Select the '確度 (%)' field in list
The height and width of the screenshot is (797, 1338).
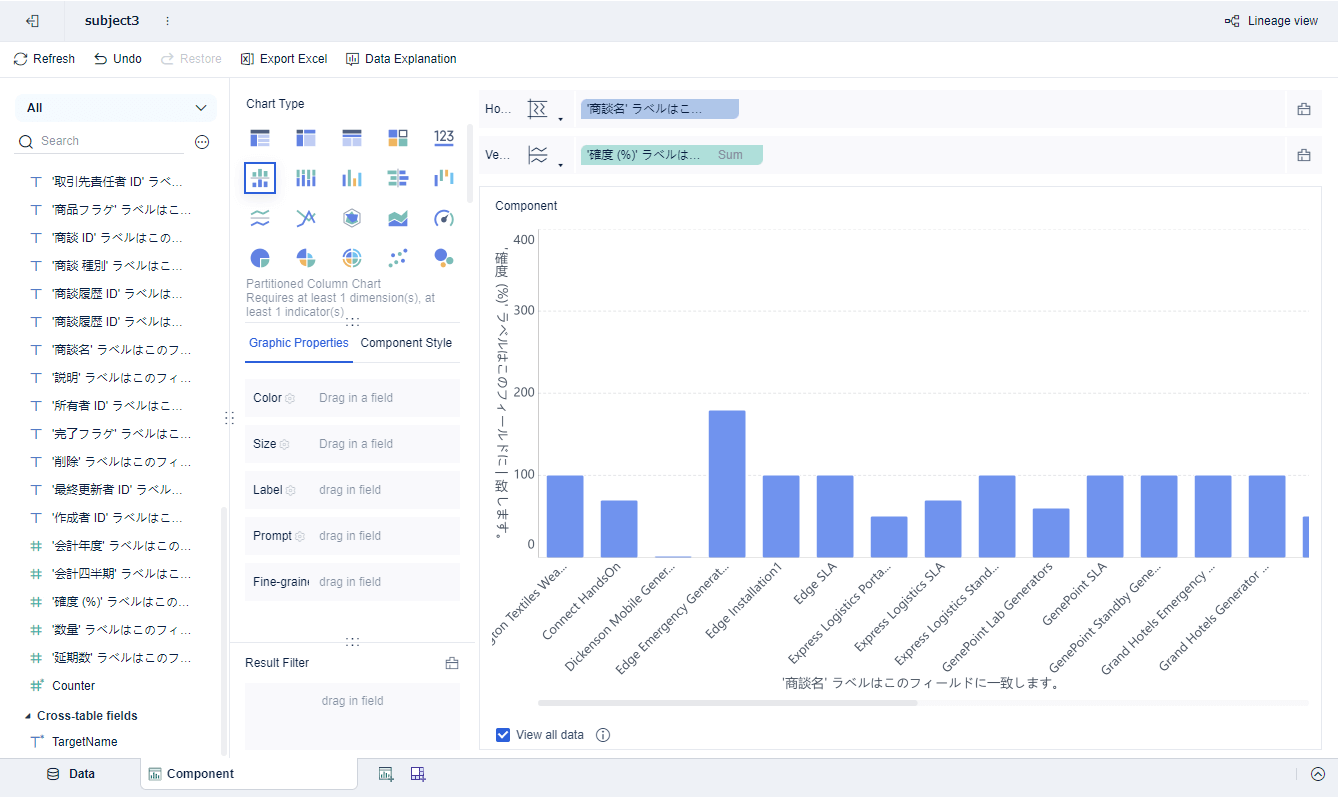pos(120,602)
